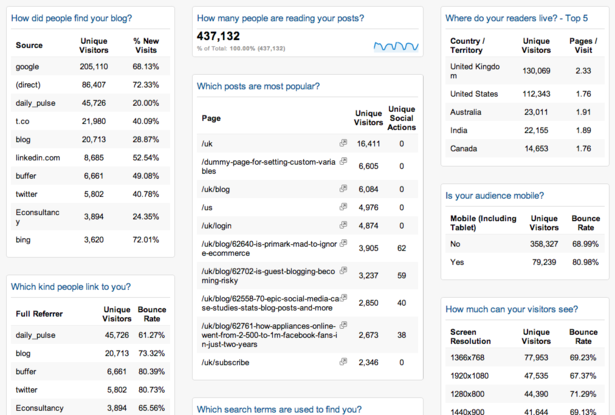Image resolution: width=615 pixels, height=415 pixels.
Task: Open 'Where do your readers live? - Top 5' title
Action: (x=514, y=19)
